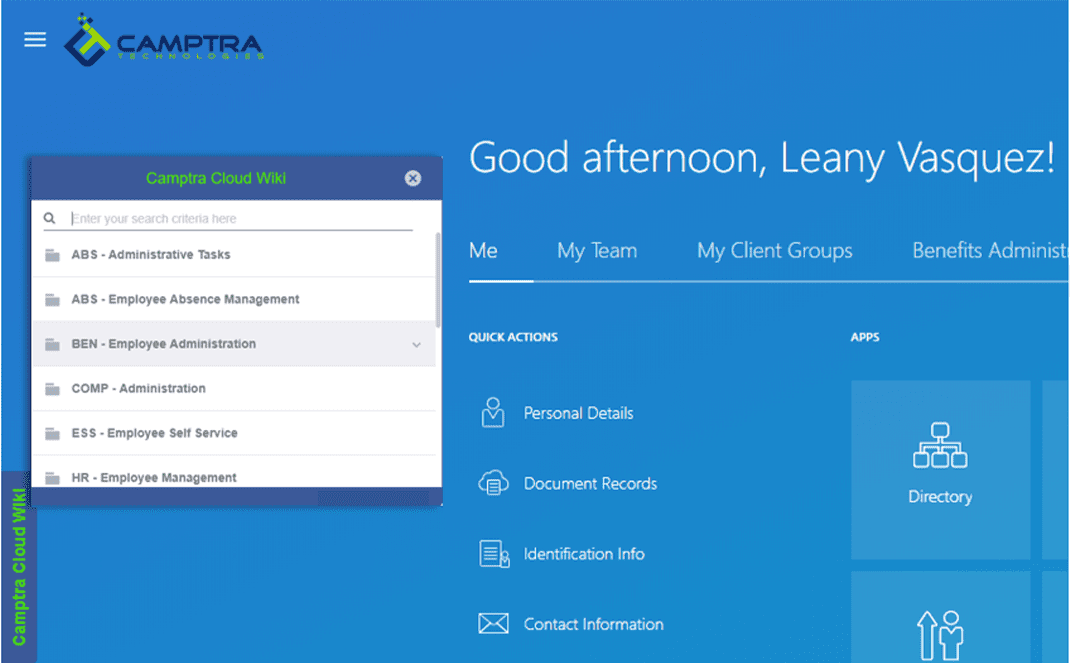Open the Directory app tile
This screenshot has width=1070, height=663.
pyautogui.click(x=940, y=468)
